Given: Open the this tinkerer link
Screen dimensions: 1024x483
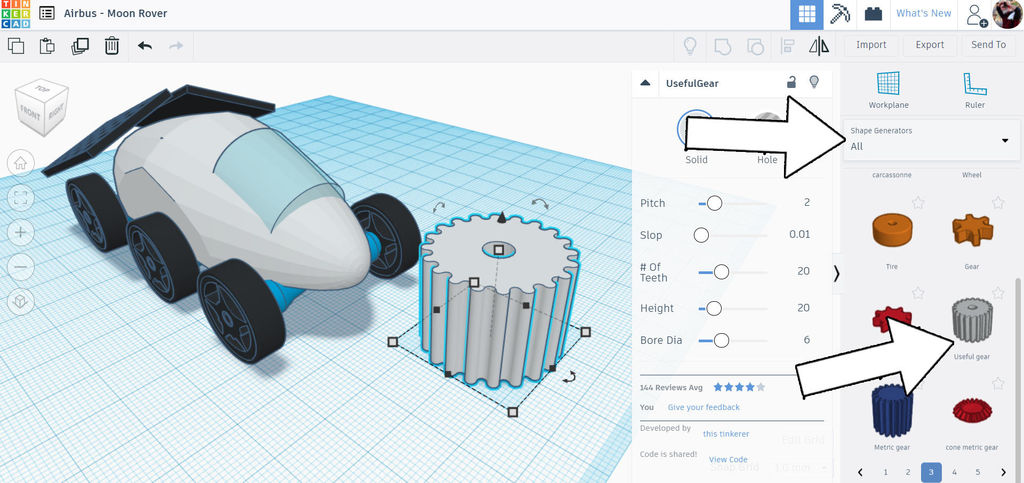Looking at the screenshot, I should 726,433.
